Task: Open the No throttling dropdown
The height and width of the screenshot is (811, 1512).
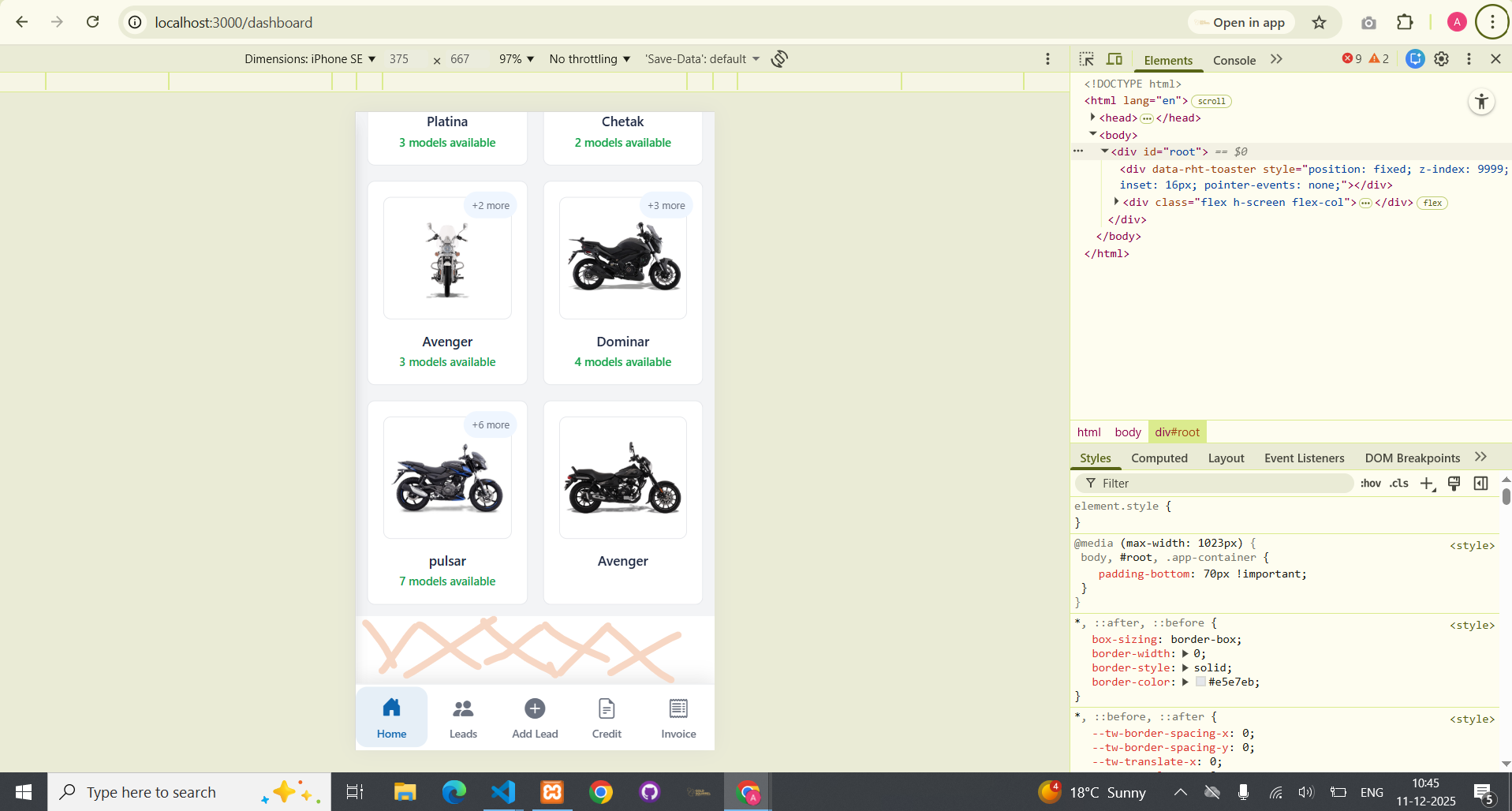Action: click(589, 59)
